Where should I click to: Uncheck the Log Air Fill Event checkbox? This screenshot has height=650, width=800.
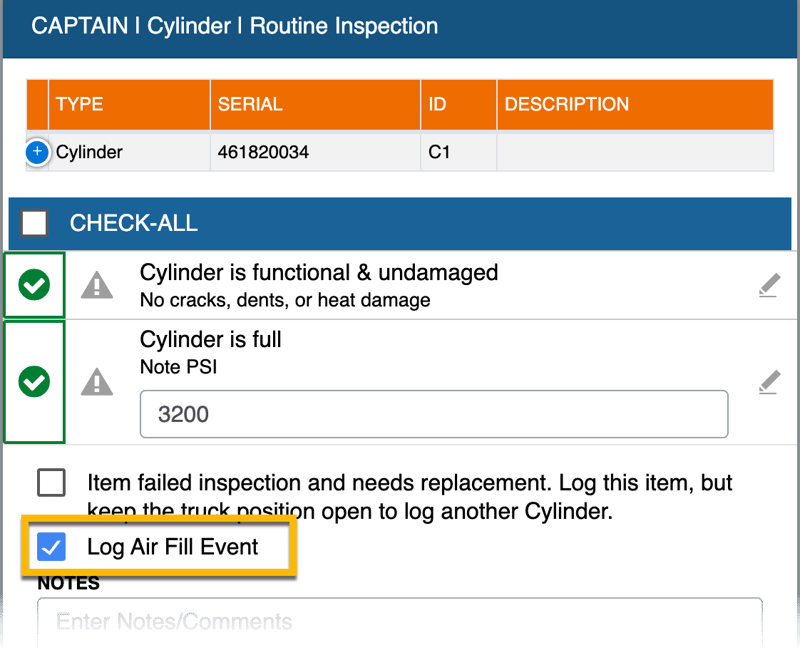point(51,547)
